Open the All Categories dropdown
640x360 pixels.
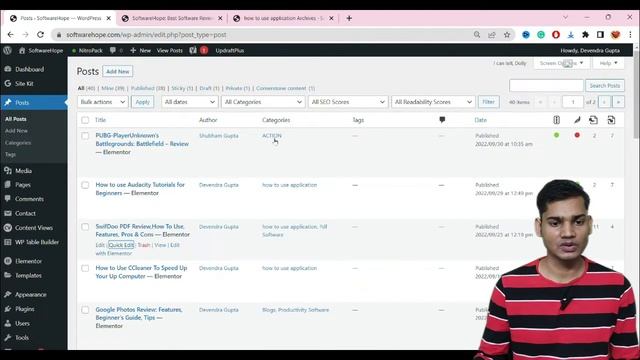tap(263, 102)
